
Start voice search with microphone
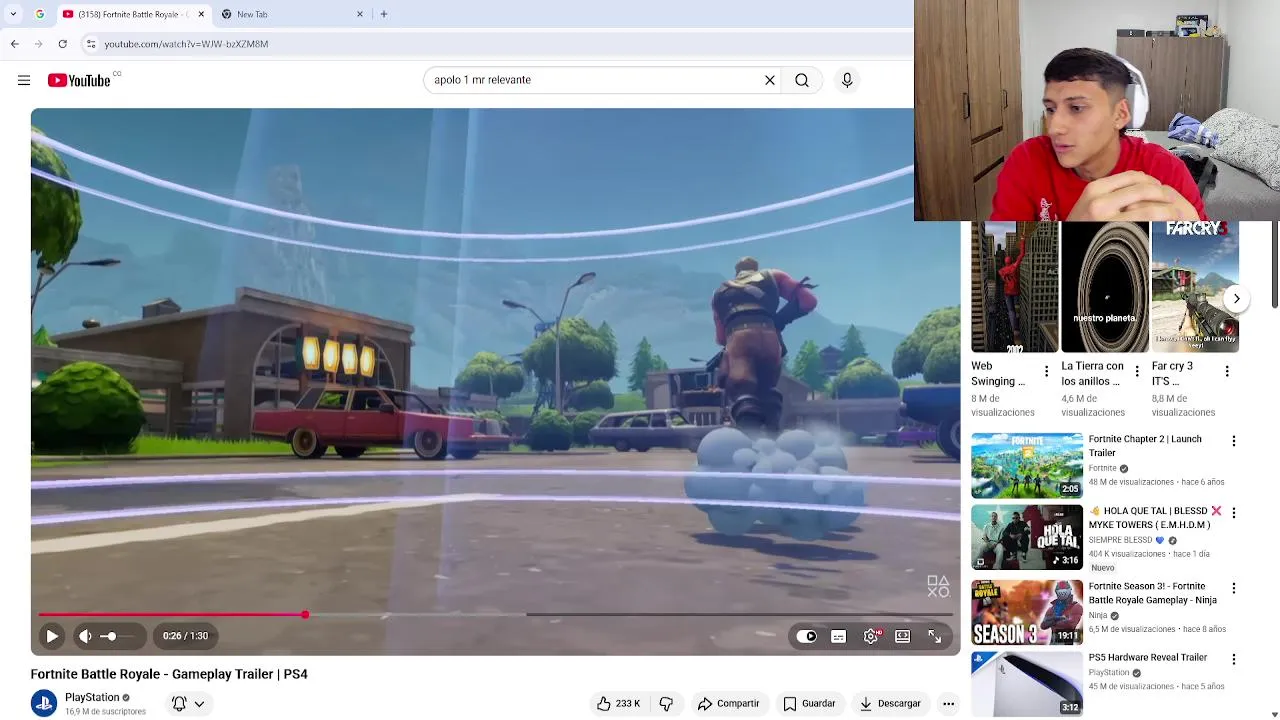pos(847,80)
